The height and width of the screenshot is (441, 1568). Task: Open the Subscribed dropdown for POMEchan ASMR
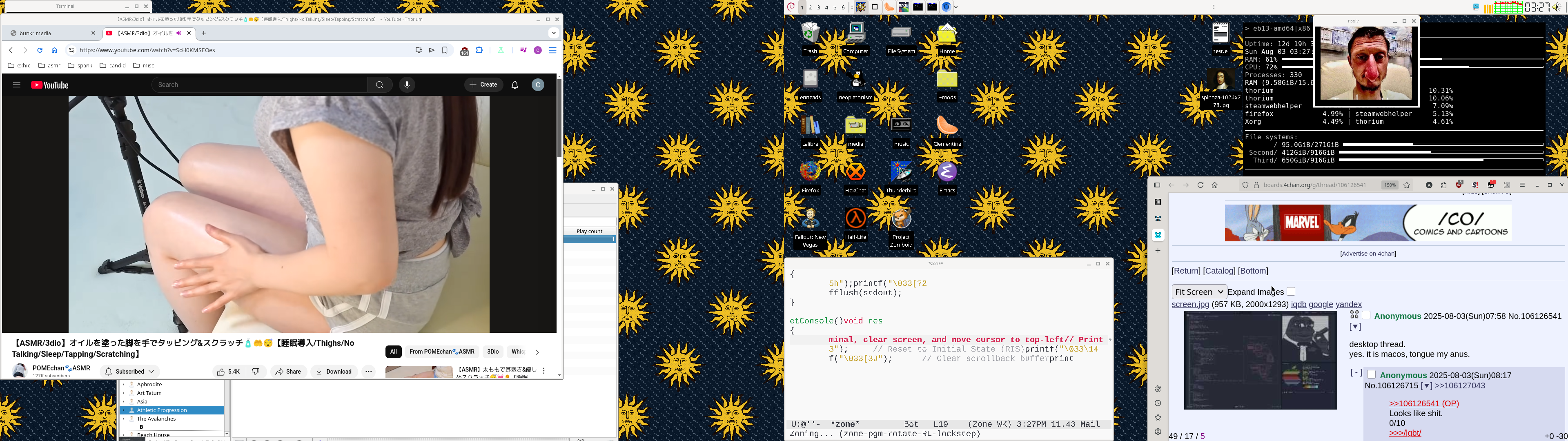pos(130,372)
